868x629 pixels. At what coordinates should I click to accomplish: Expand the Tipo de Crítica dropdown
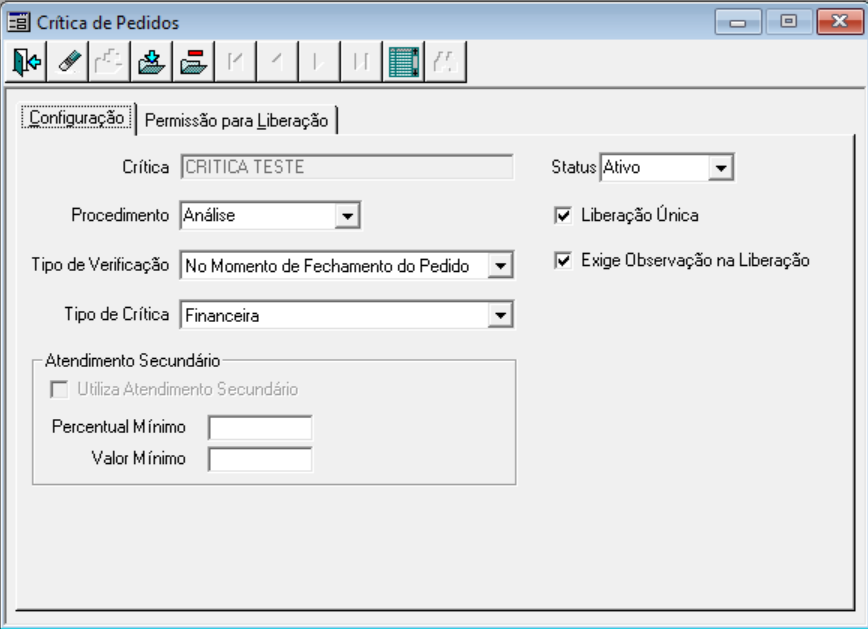tap(500, 315)
